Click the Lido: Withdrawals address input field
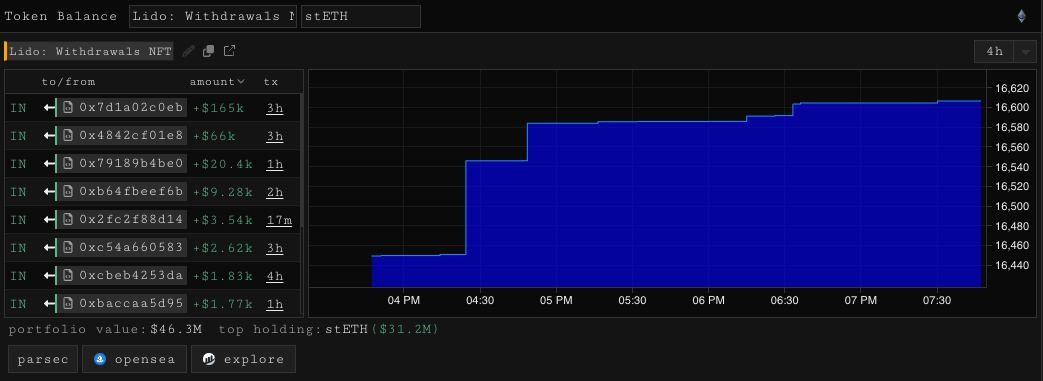This screenshot has height=381, width=1043. pos(213,17)
